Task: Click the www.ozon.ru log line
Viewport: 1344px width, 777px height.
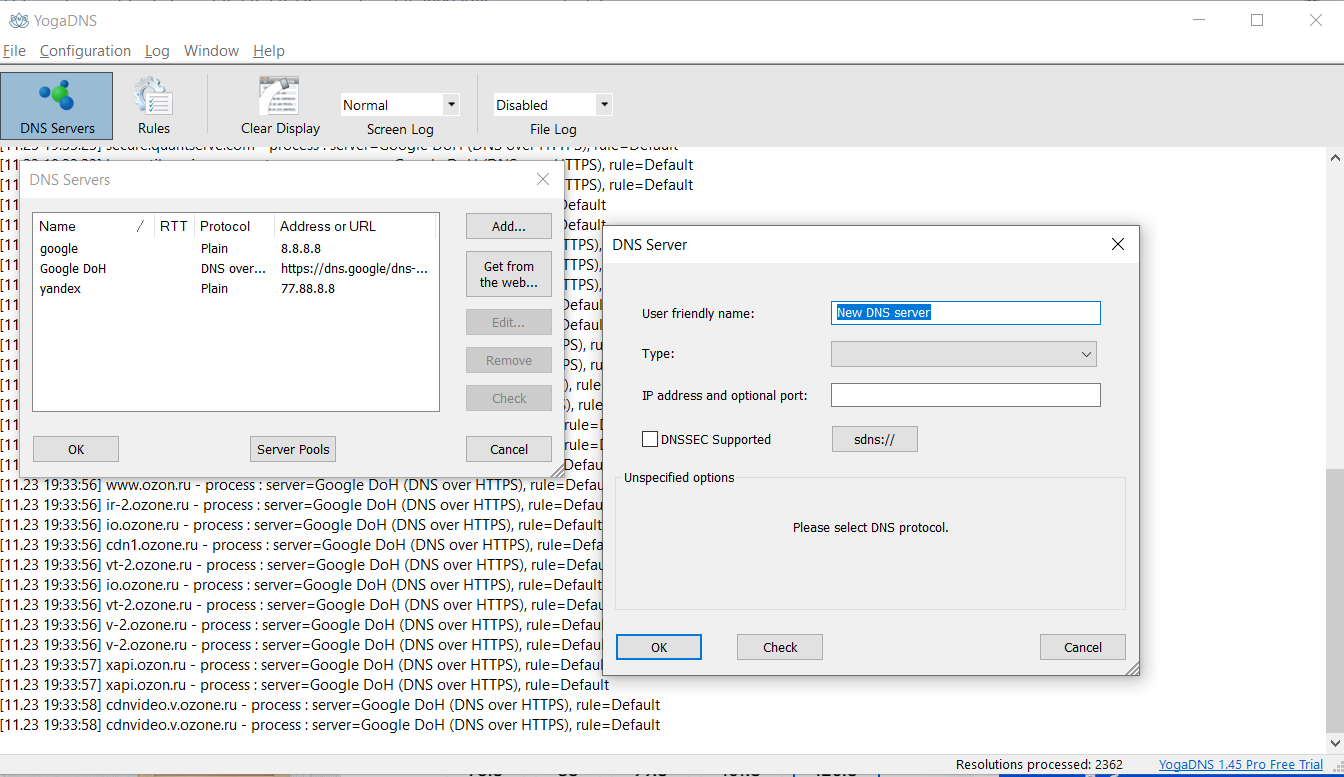Action: click(302, 485)
